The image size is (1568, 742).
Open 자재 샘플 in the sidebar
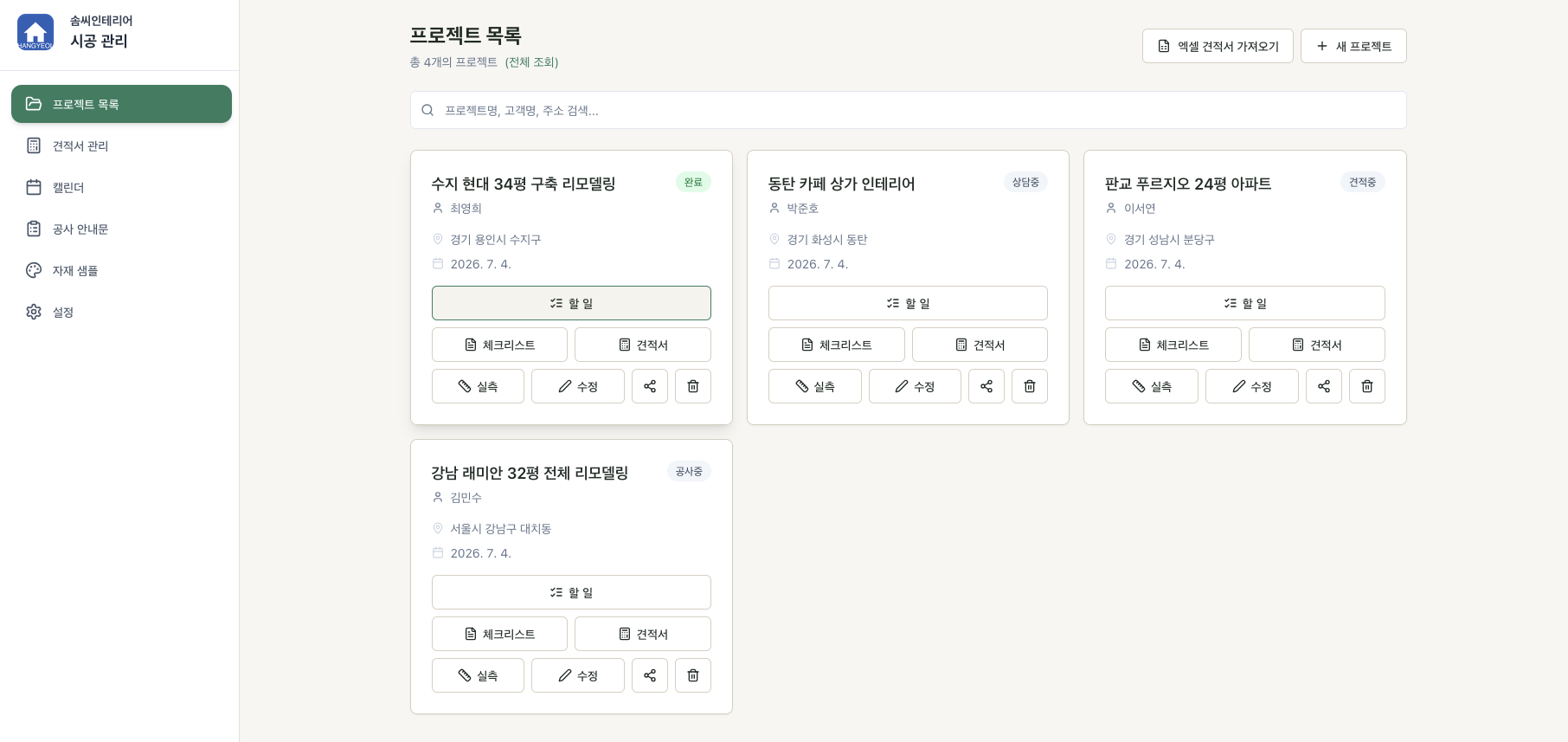121,270
